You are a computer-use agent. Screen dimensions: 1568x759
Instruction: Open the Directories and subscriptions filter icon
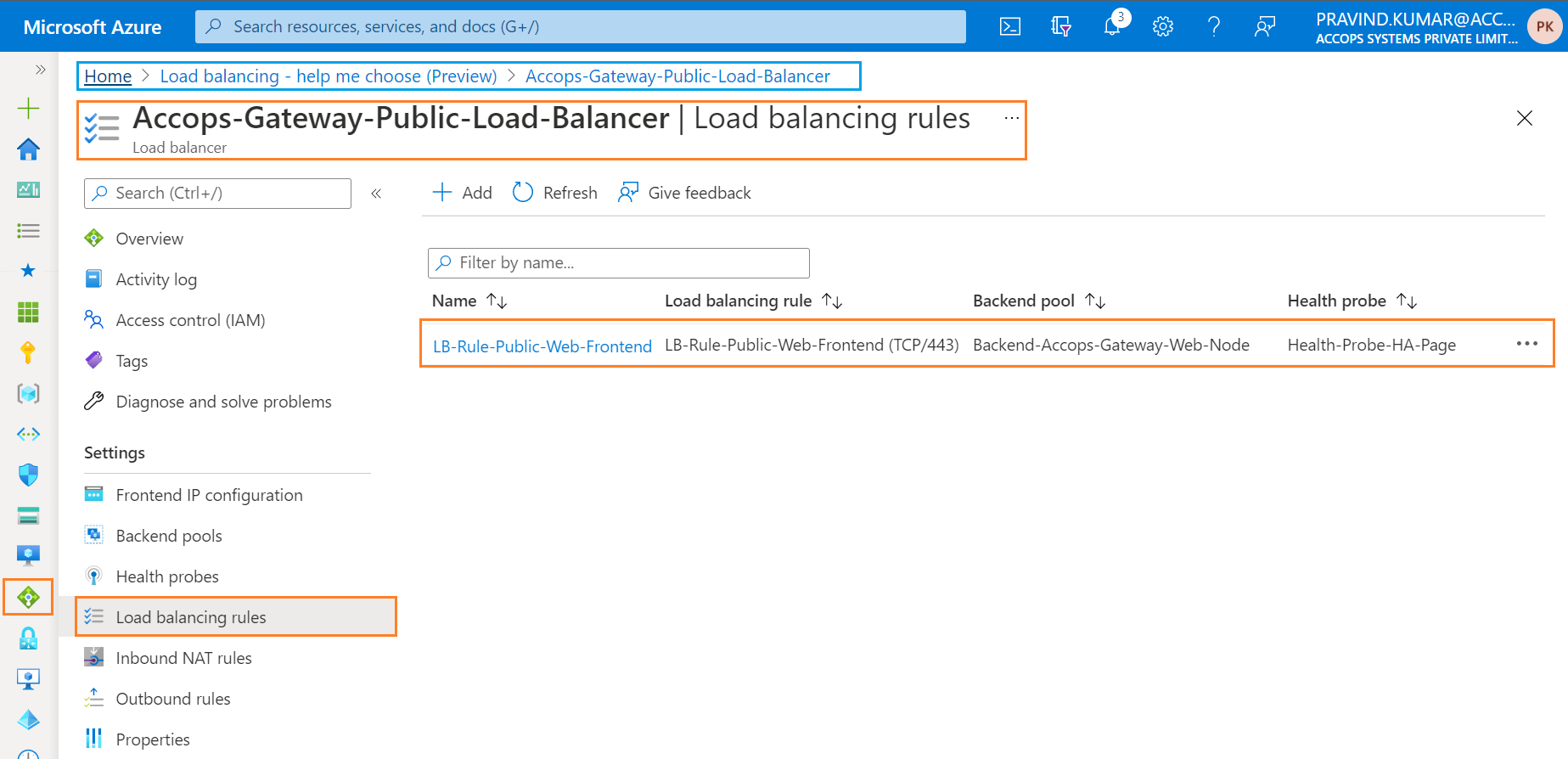click(1061, 26)
